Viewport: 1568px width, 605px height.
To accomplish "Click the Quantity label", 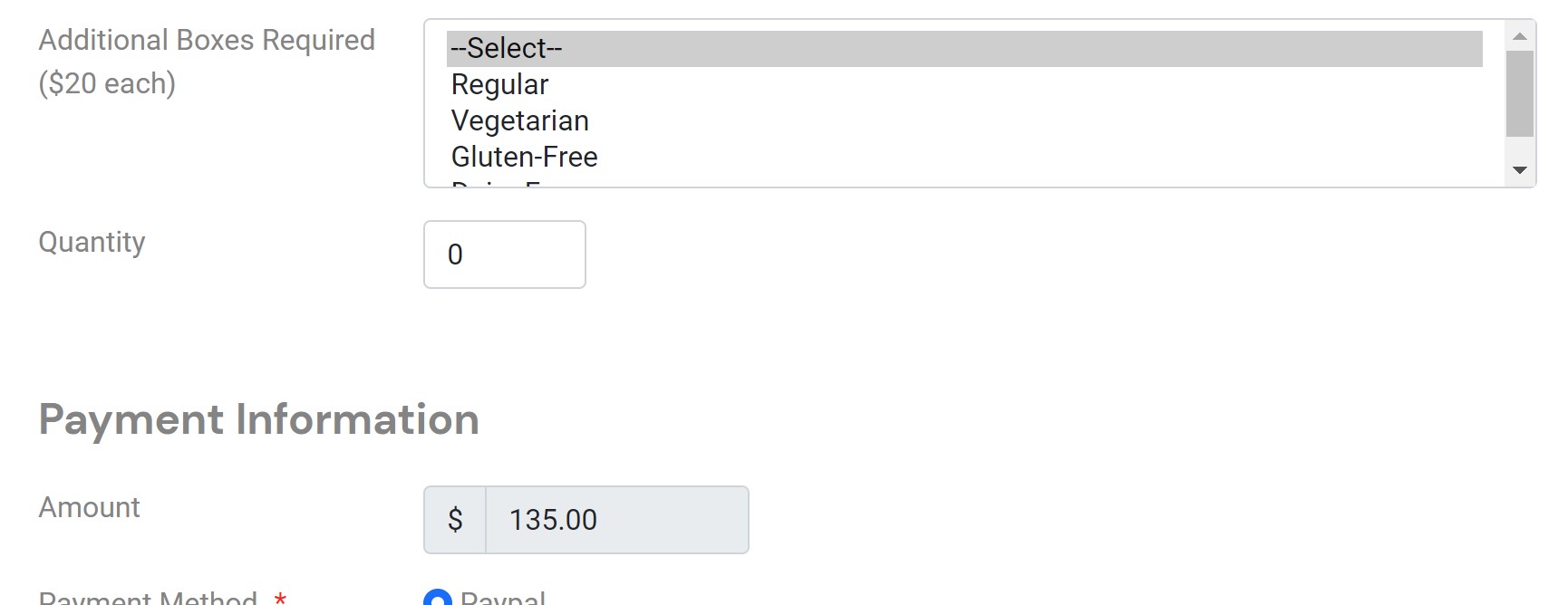I will tap(92, 242).
